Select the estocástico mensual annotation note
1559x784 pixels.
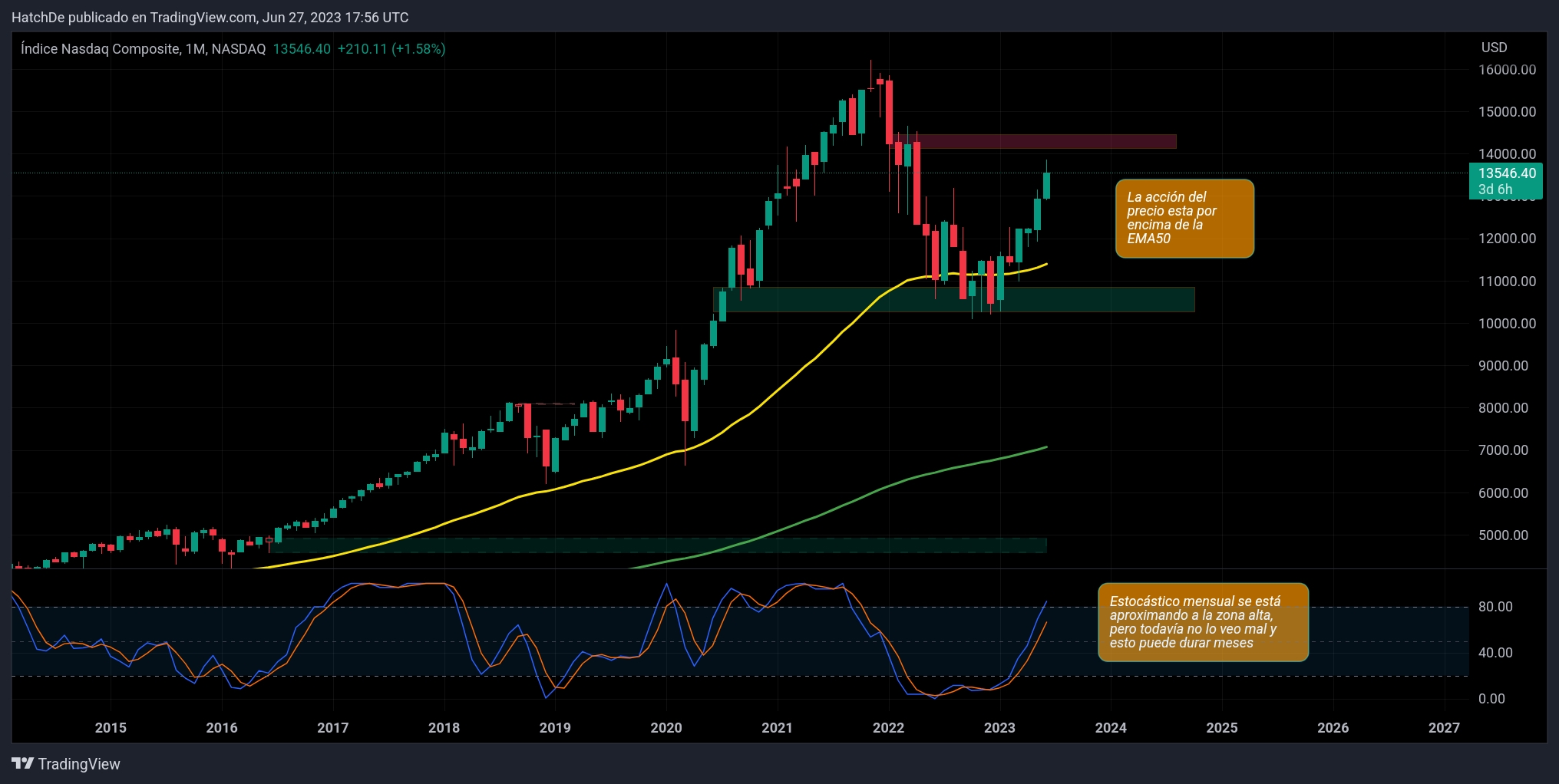(x=1202, y=622)
